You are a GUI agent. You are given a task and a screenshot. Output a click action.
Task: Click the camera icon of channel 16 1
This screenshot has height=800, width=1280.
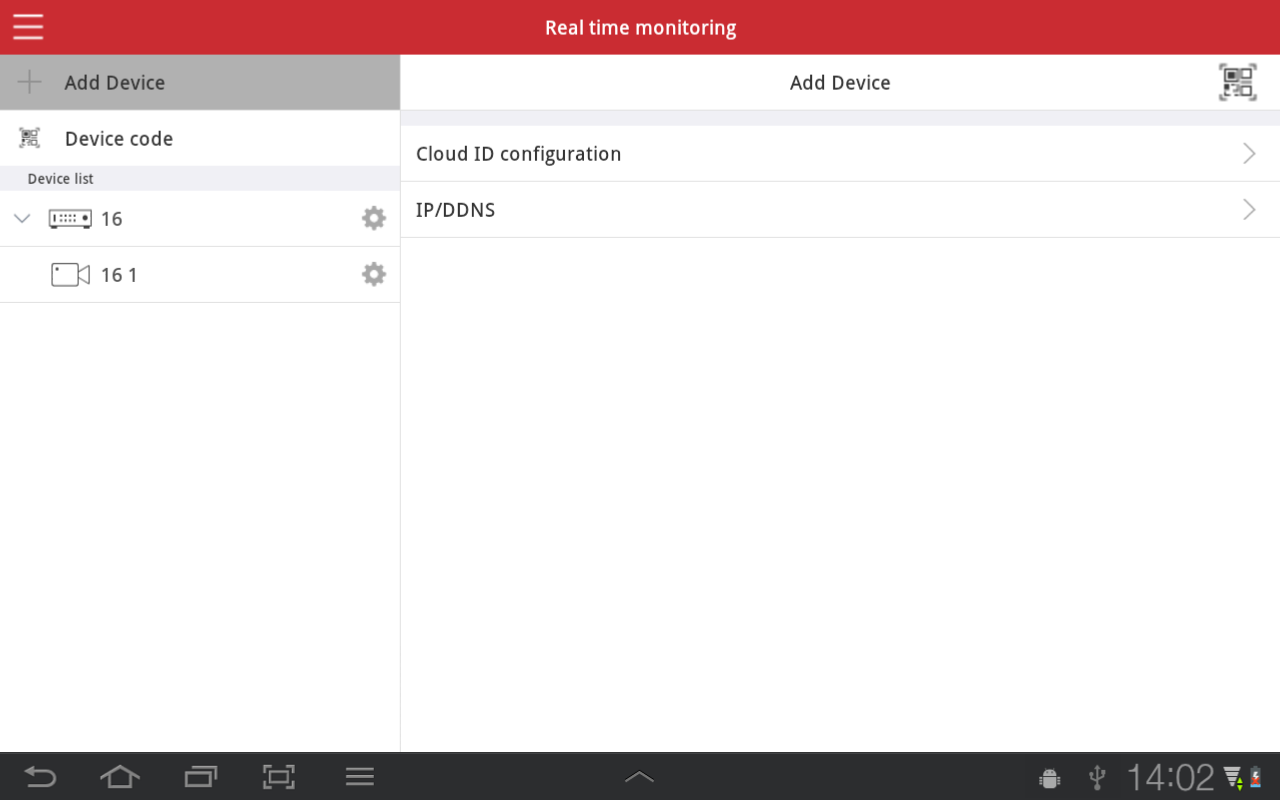[x=70, y=274]
